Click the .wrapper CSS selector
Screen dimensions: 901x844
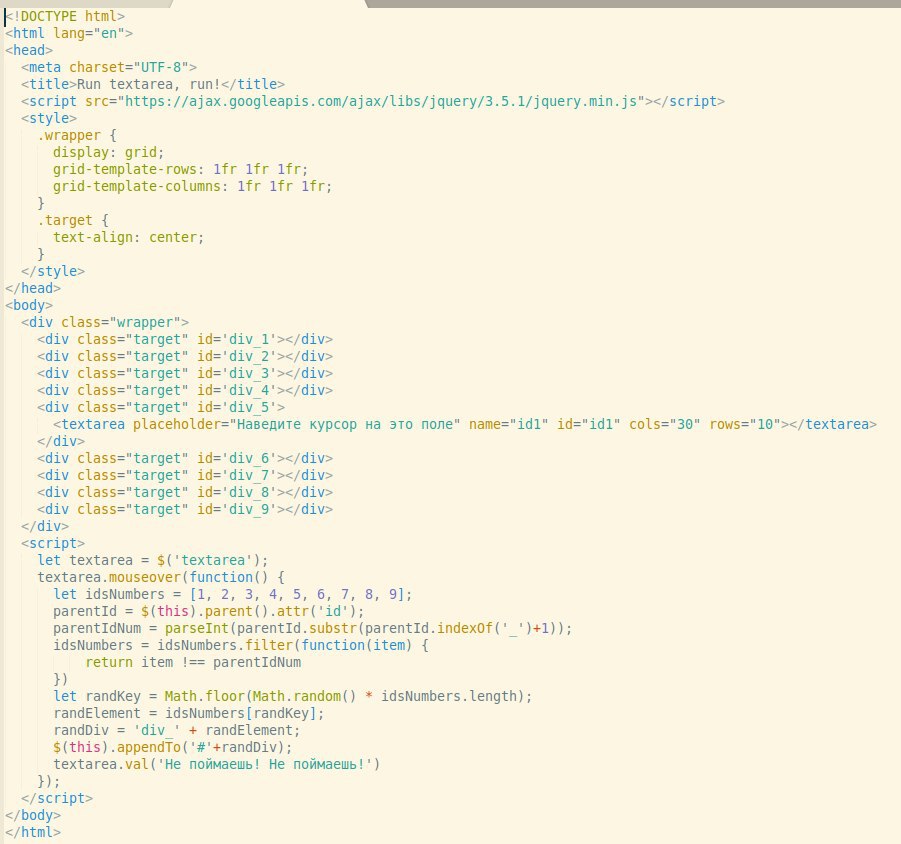click(x=69, y=136)
